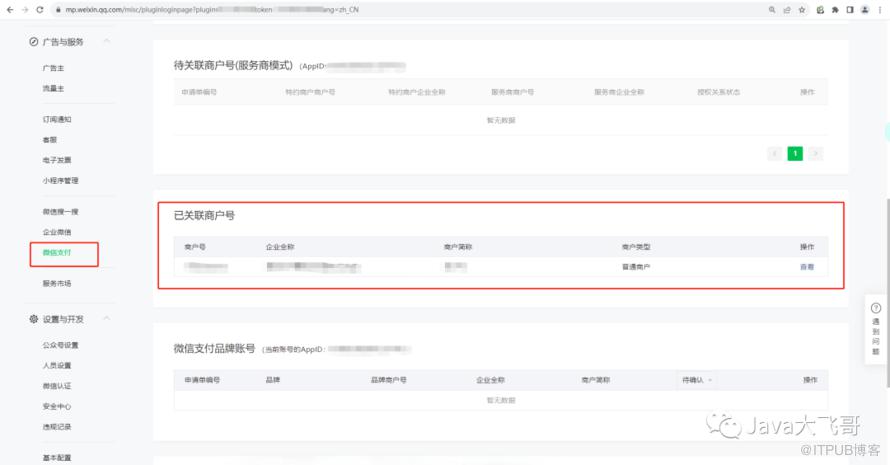Image resolution: width=890 pixels, height=465 pixels.
Task: Click the 授权关系状态 column header
Action: pos(719,92)
